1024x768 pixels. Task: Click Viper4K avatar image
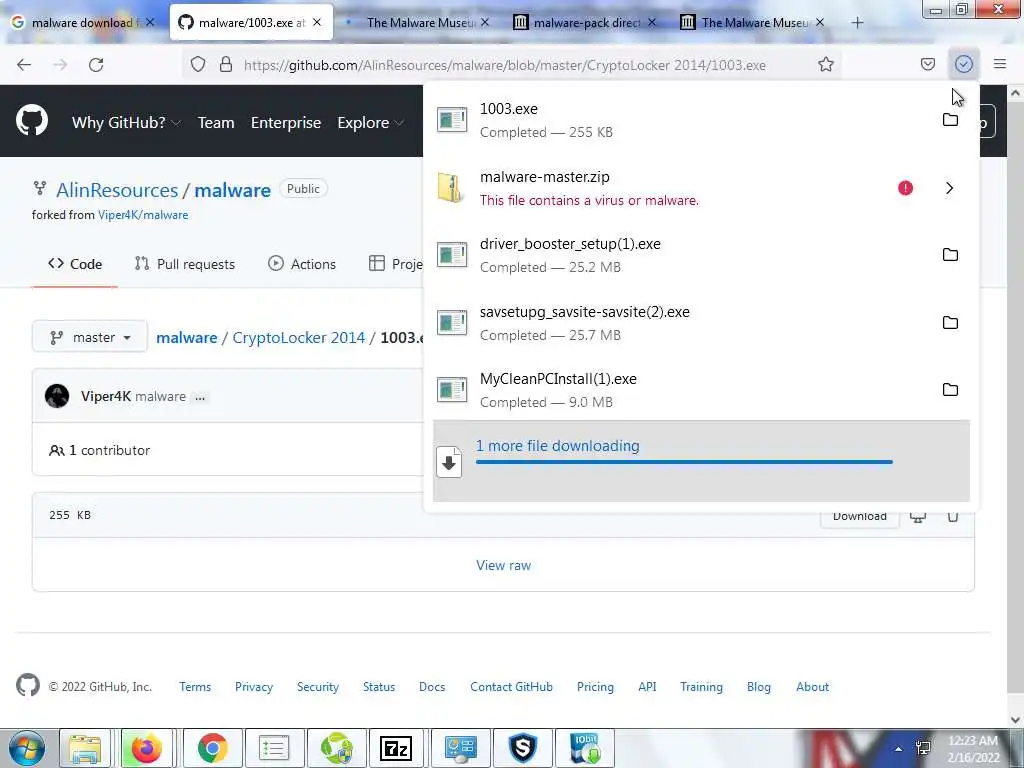57,396
